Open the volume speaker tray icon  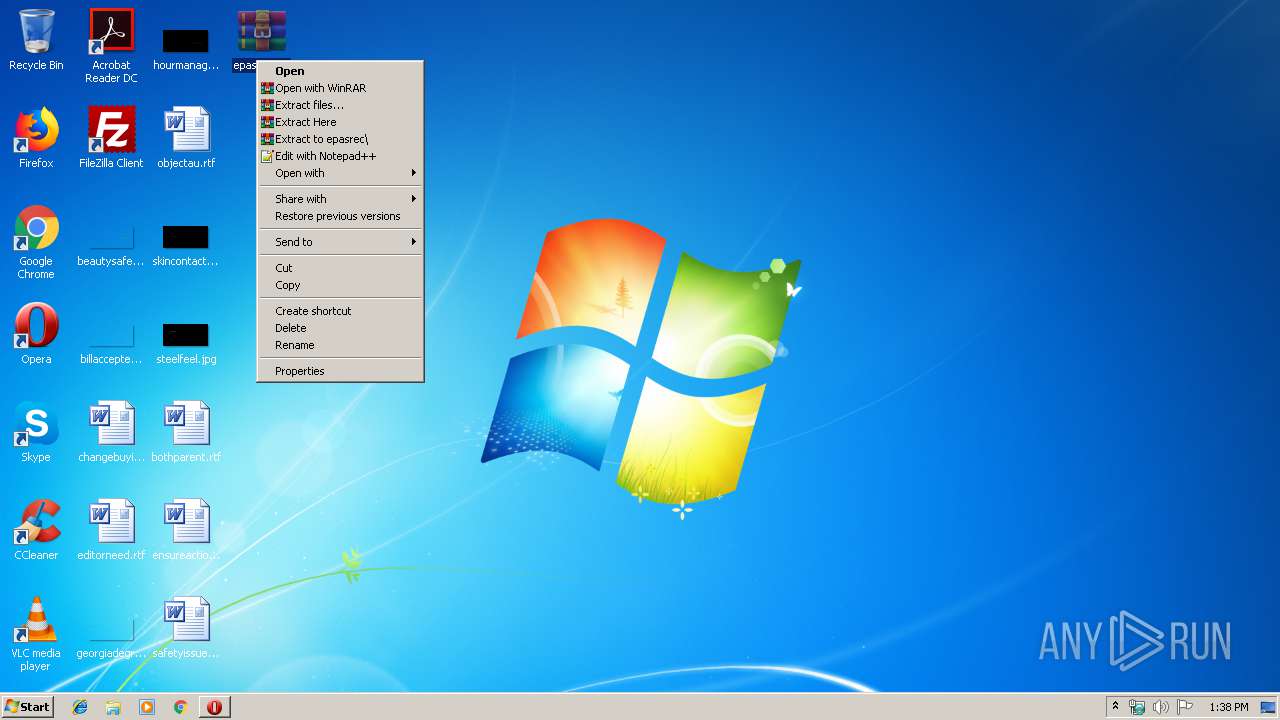(1161, 707)
